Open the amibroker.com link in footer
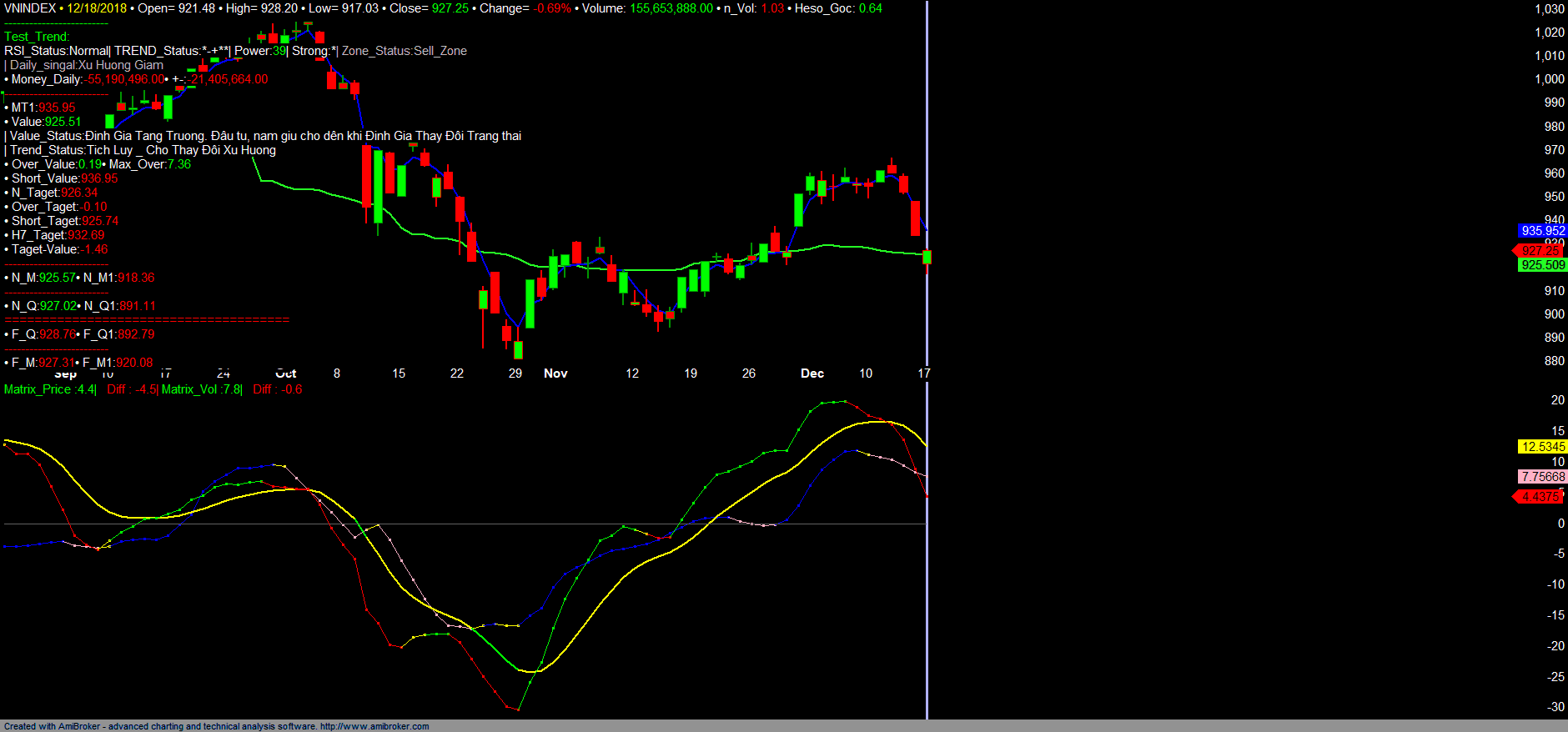The width and height of the screenshot is (1568, 732). point(374,726)
